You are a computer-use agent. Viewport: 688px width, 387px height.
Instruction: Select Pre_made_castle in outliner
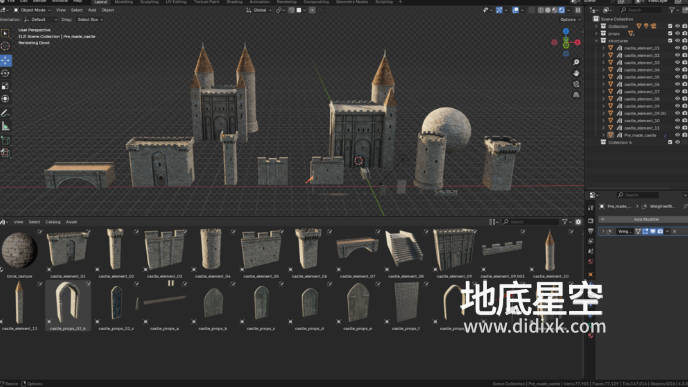tap(640, 135)
